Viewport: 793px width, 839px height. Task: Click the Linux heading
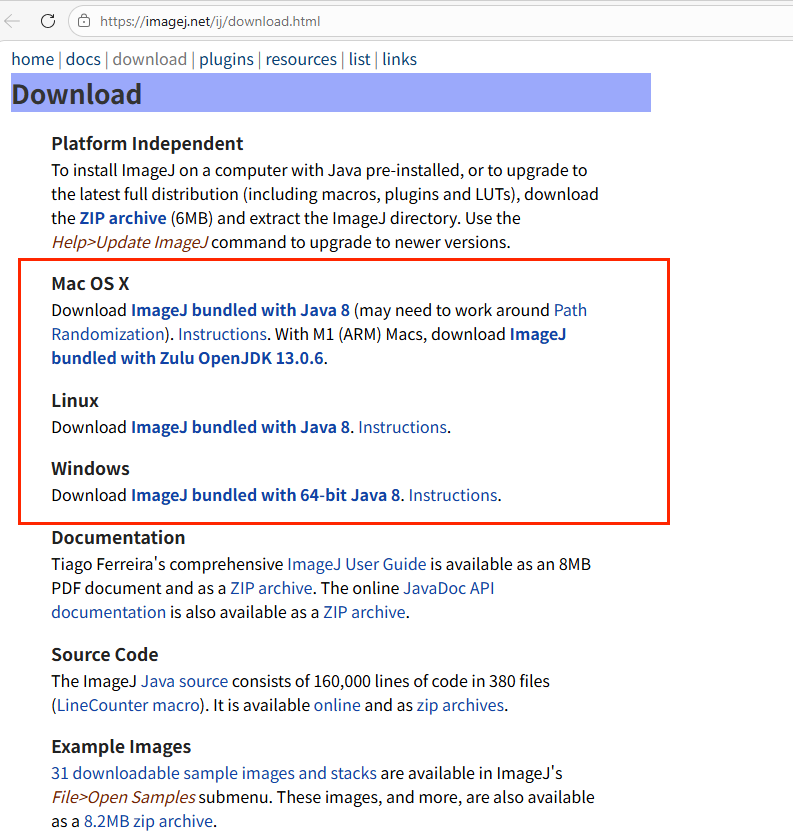(75, 401)
